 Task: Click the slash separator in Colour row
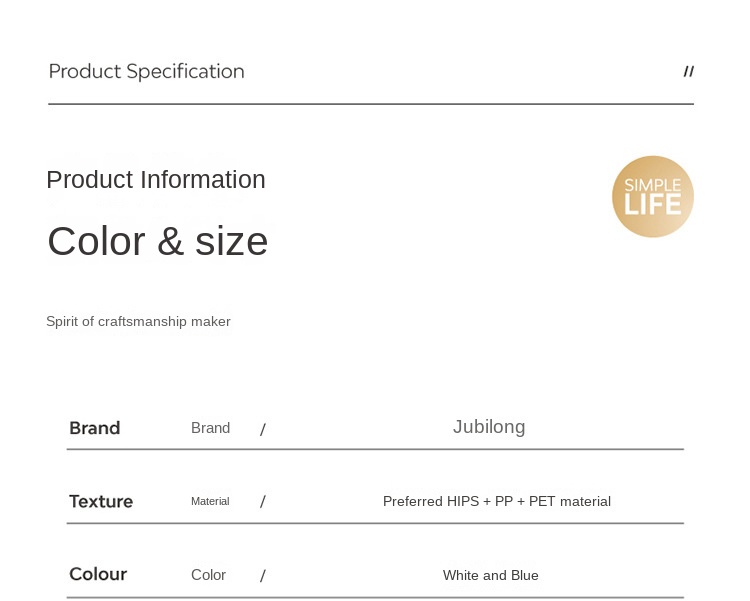tap(263, 575)
